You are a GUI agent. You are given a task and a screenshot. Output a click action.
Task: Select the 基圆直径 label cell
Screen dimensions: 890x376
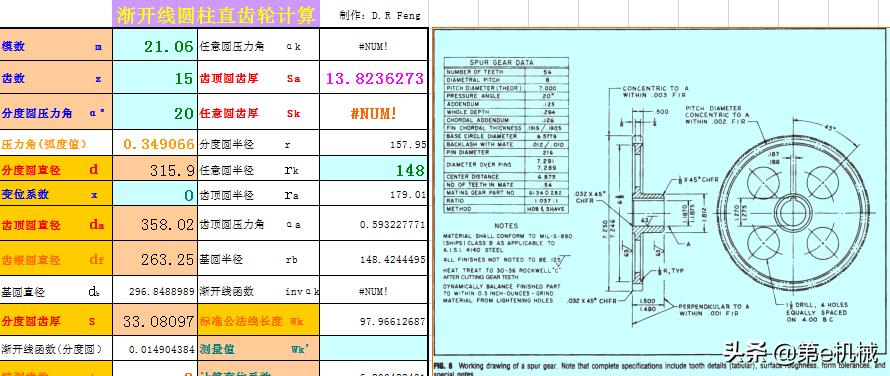pos(56,291)
